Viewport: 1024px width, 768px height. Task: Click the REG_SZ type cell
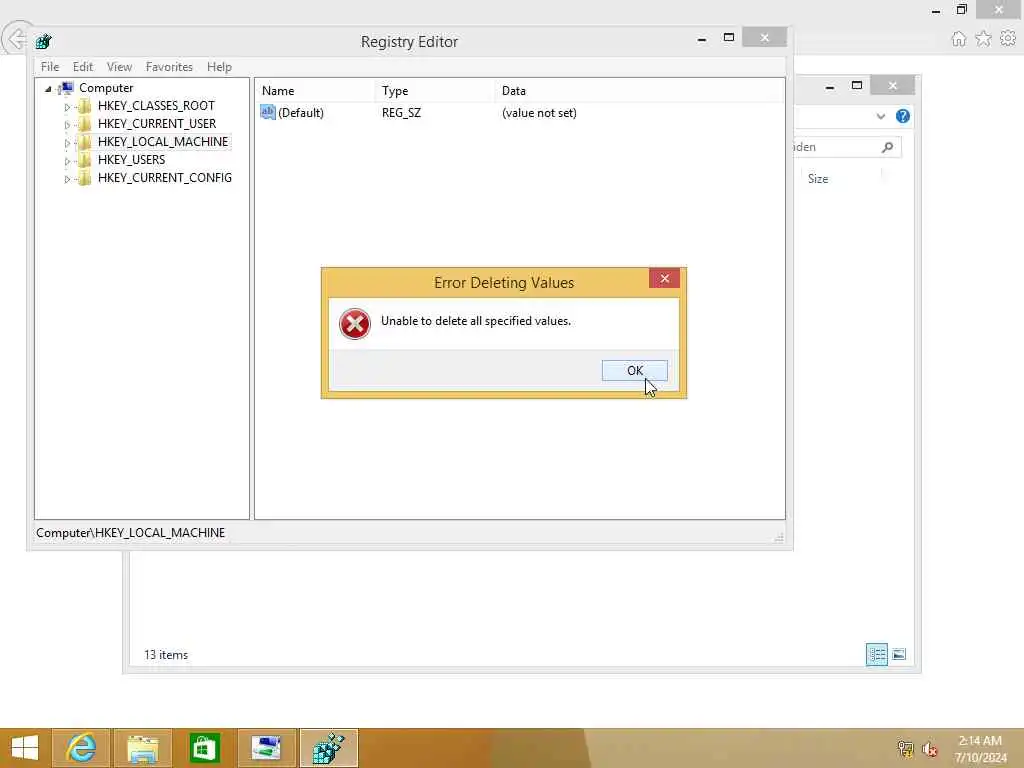pos(401,113)
